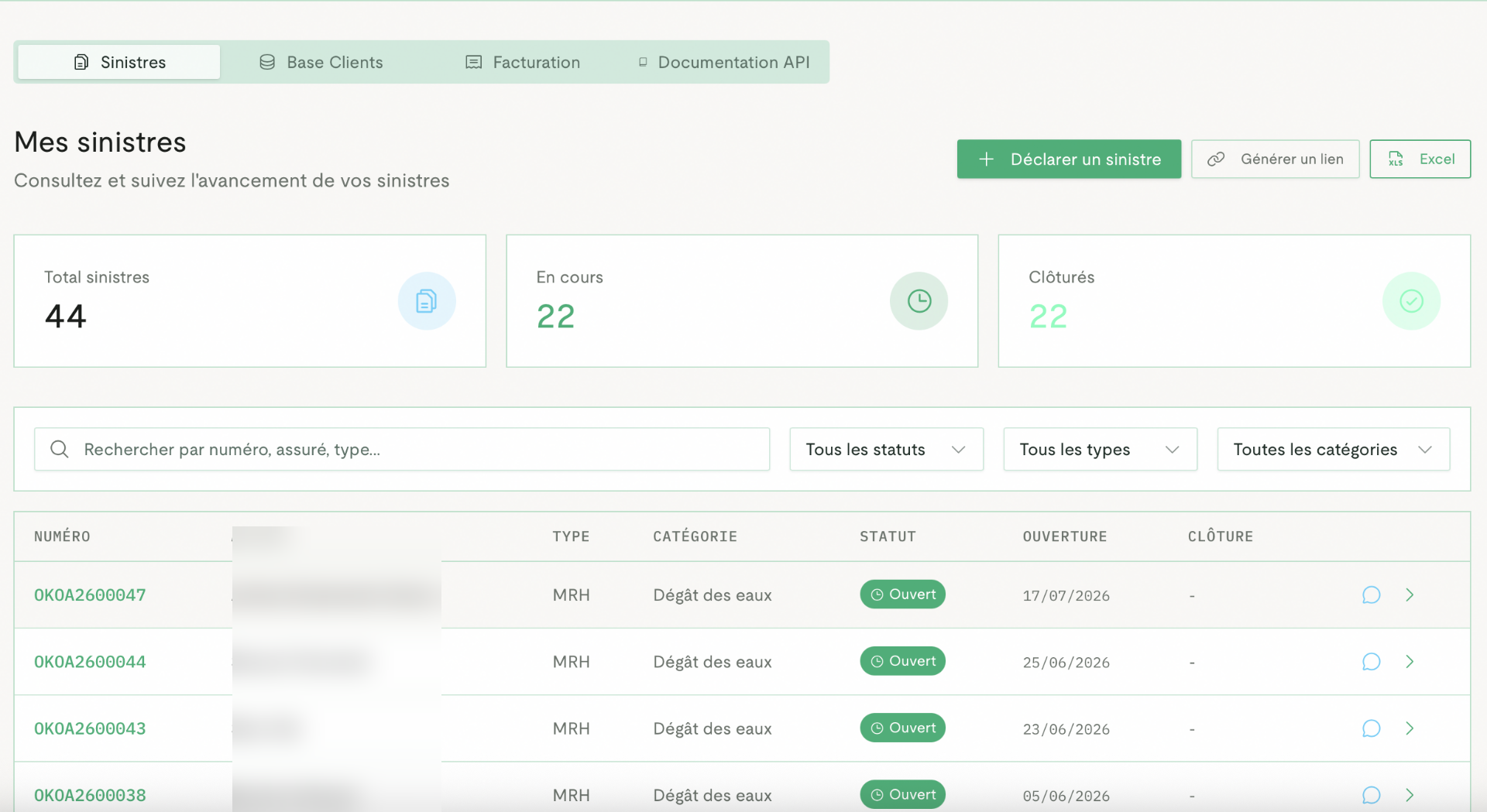Click the NUMÉRO column header

(62, 536)
